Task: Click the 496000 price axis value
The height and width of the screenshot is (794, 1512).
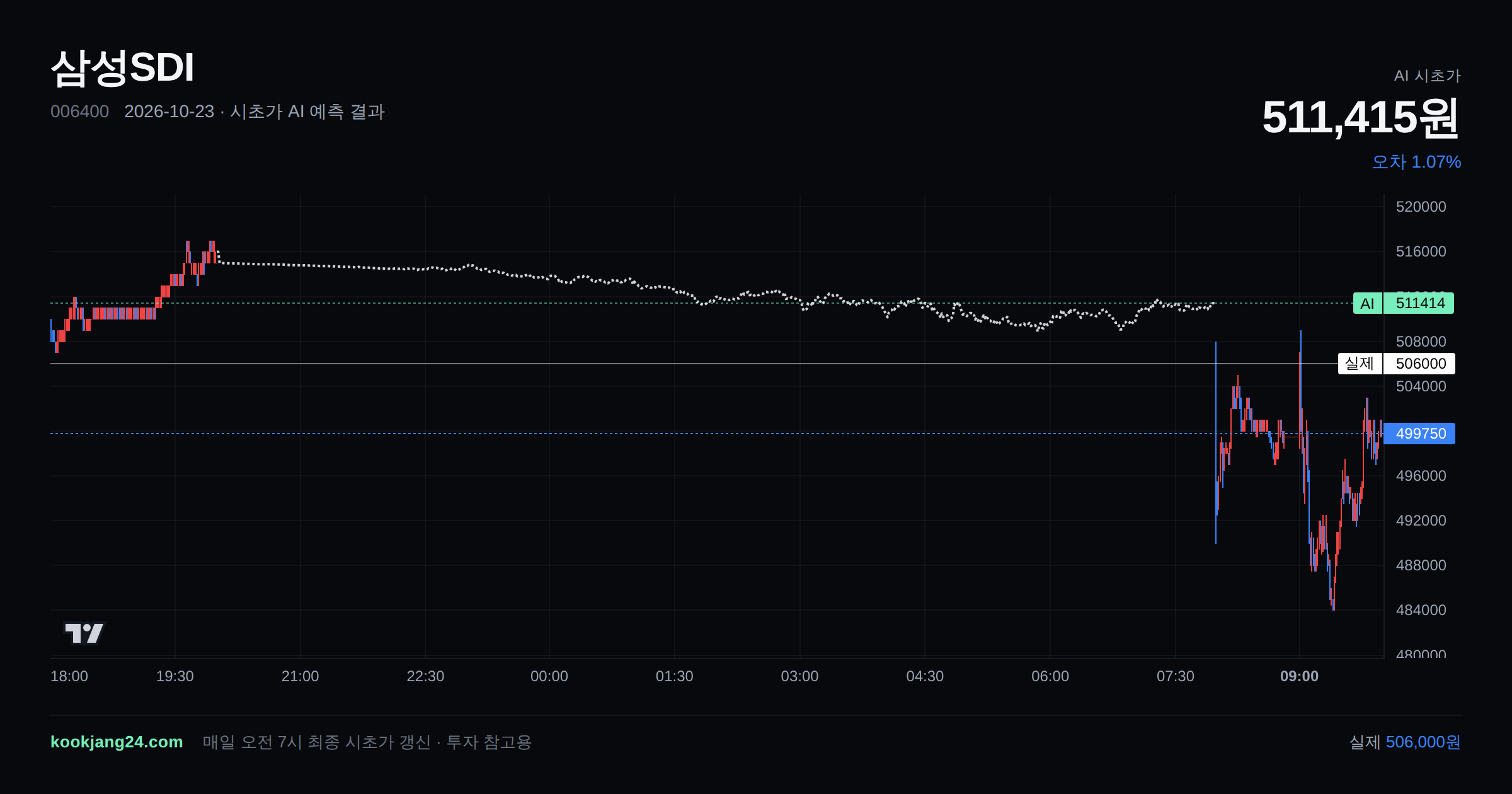Action: (x=1421, y=476)
